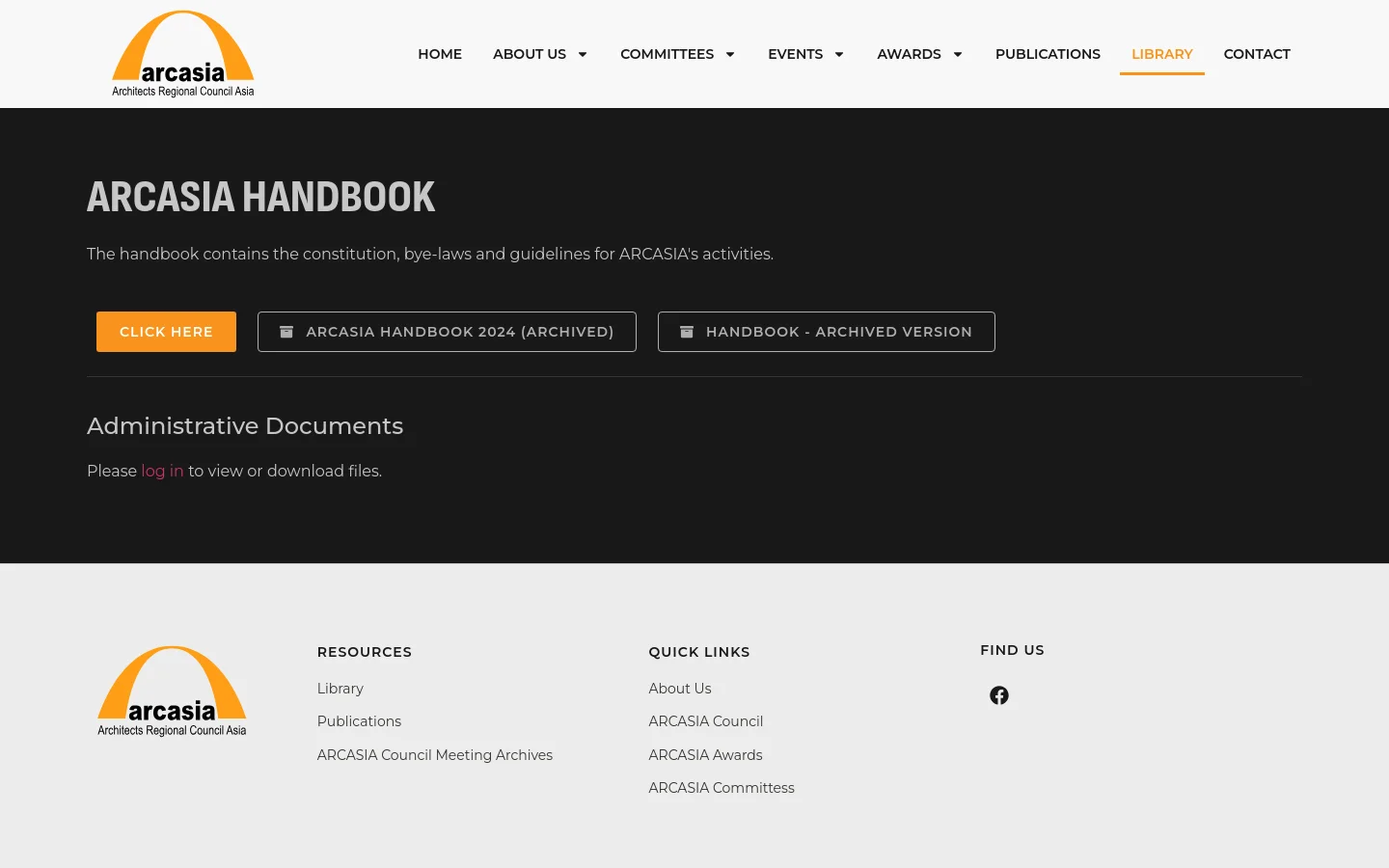The width and height of the screenshot is (1389, 868).
Task: Open the ARCASIA Committess footer link
Action: pyautogui.click(x=722, y=788)
